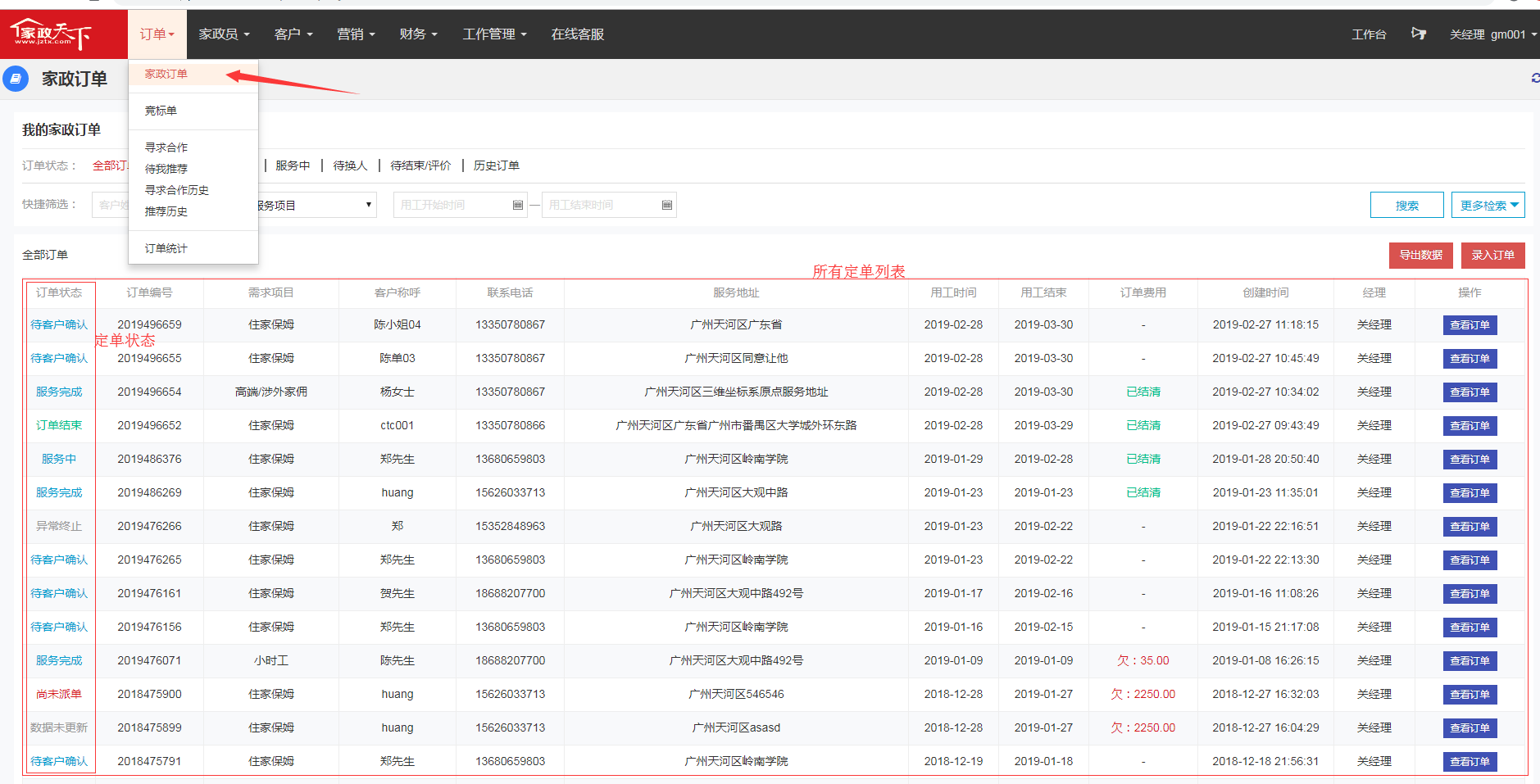Expand the 客户 menu
The width and height of the screenshot is (1540, 784).
click(293, 34)
